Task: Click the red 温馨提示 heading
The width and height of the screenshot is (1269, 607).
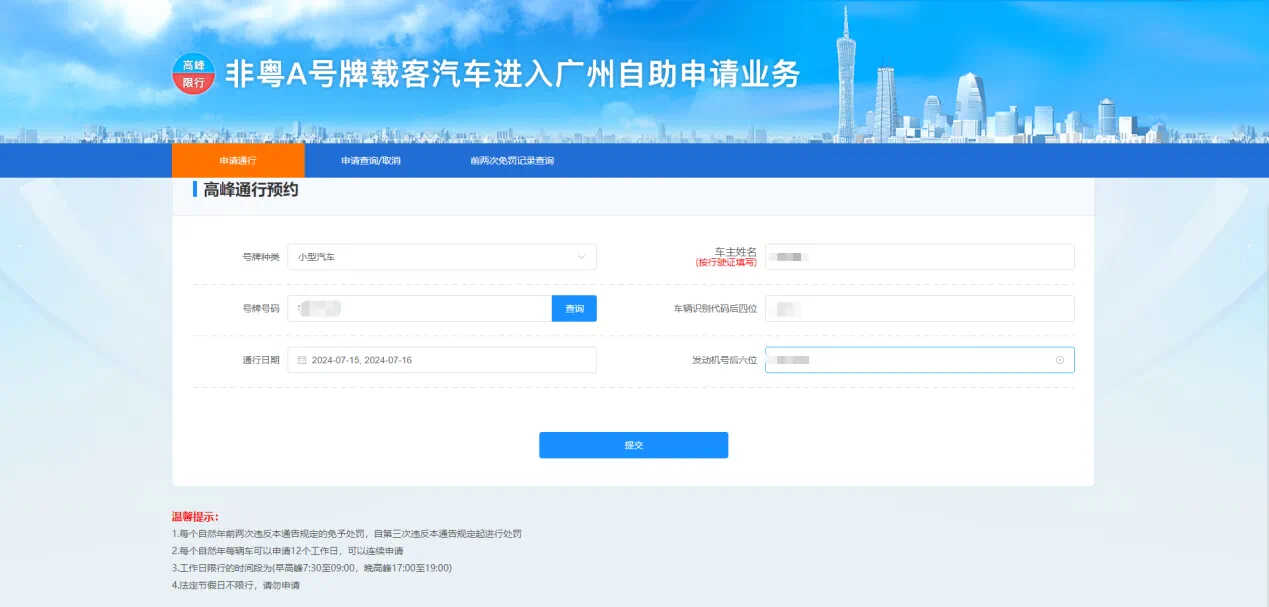Action: [195, 517]
